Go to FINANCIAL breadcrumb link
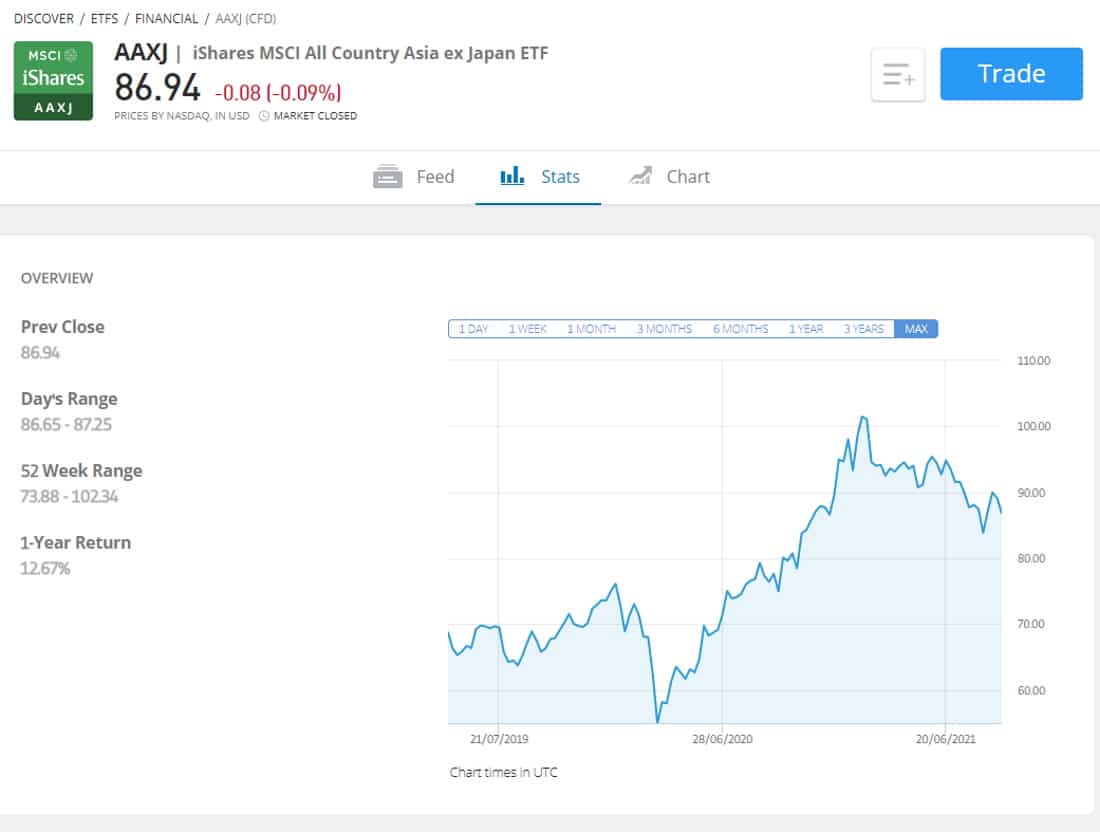The image size is (1100, 832). pos(166,19)
